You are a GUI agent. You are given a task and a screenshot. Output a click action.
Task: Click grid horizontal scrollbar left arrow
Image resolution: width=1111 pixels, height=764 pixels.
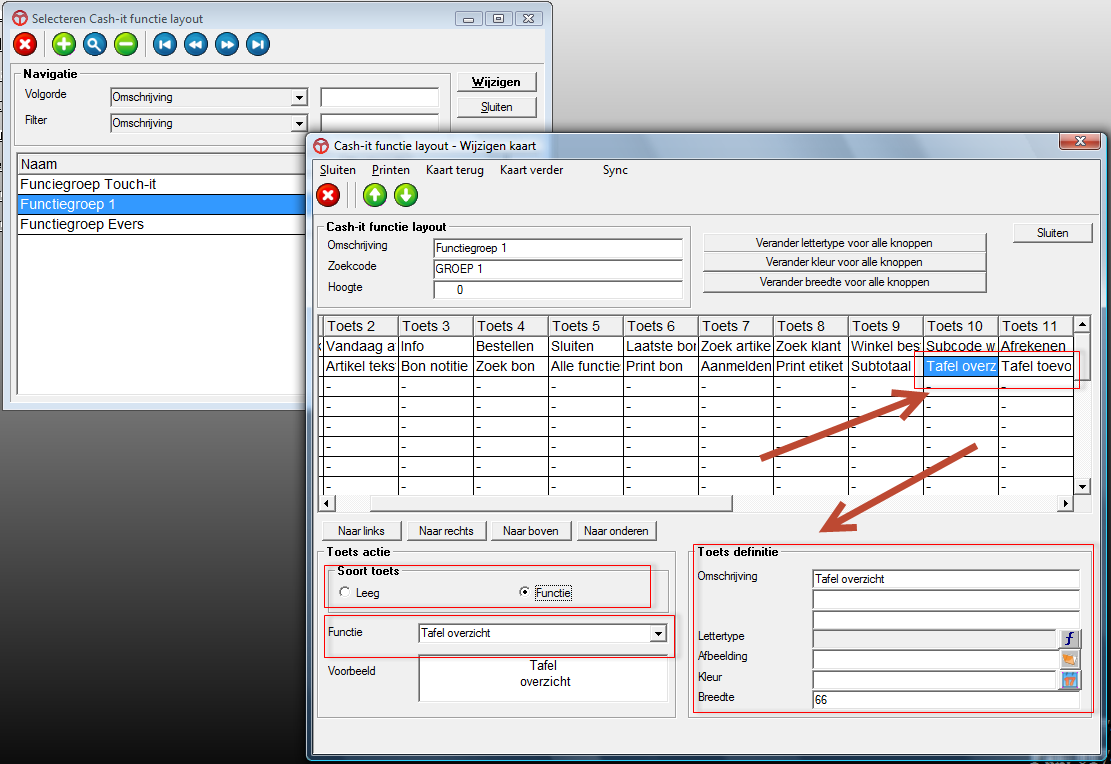(327, 503)
